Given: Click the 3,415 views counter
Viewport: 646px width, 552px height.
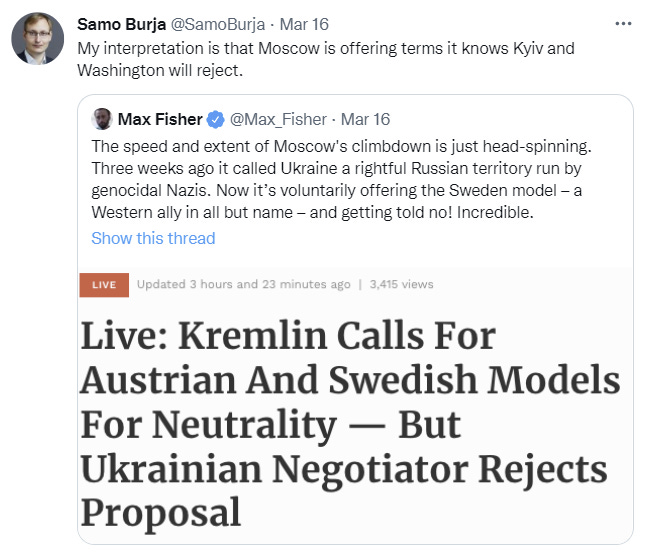Looking at the screenshot, I should point(401,285).
